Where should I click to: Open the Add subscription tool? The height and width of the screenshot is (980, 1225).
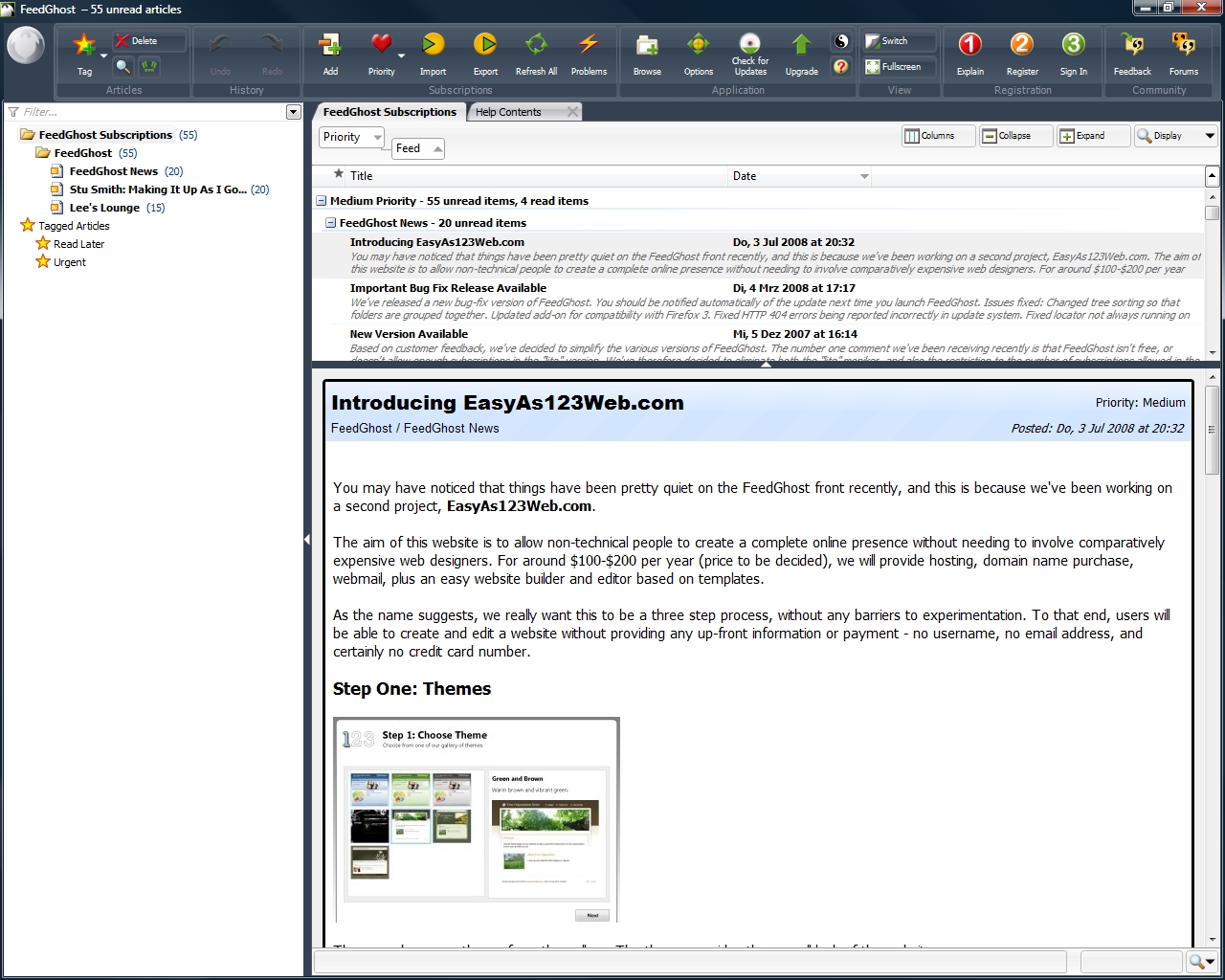pyautogui.click(x=330, y=46)
